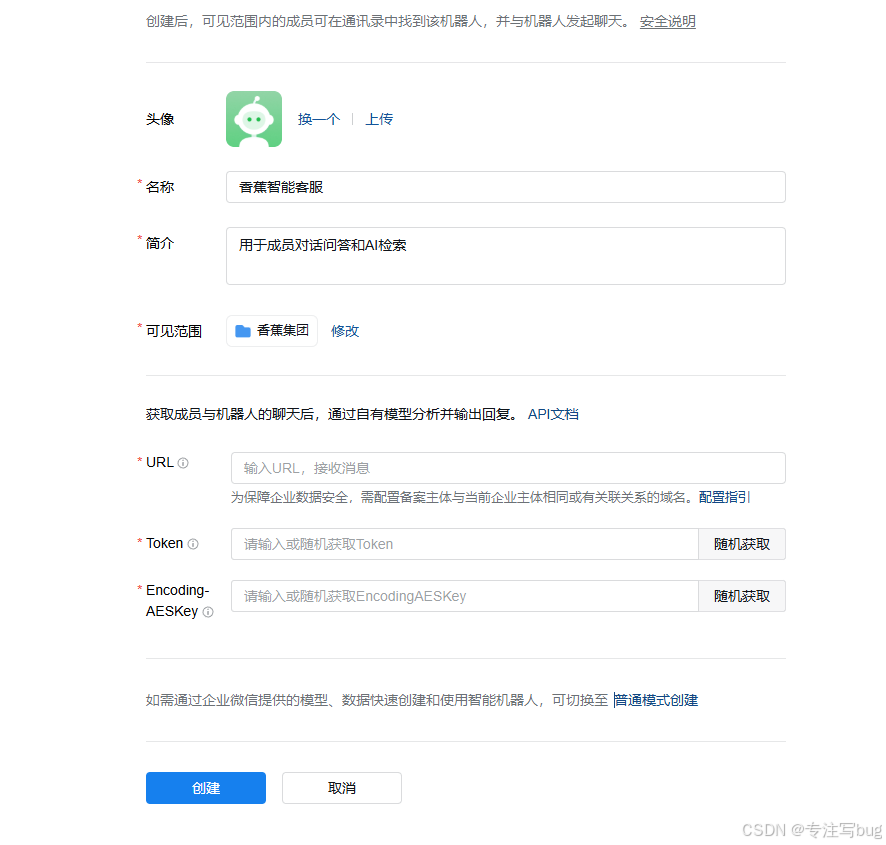The width and height of the screenshot is (886, 845).
Task: Click 修改 to edit visible range
Action: [x=345, y=330]
